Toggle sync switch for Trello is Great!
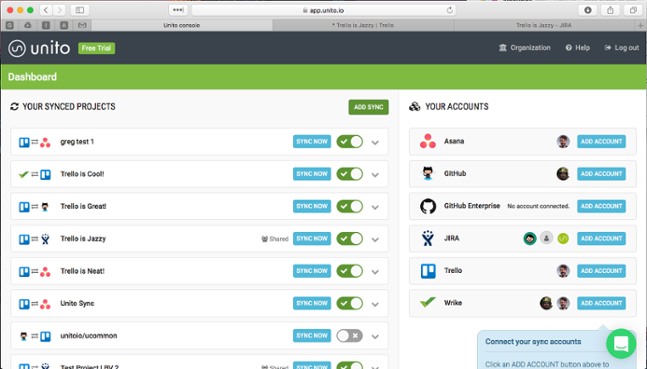Screen dimensions: 647x369 click(x=349, y=206)
